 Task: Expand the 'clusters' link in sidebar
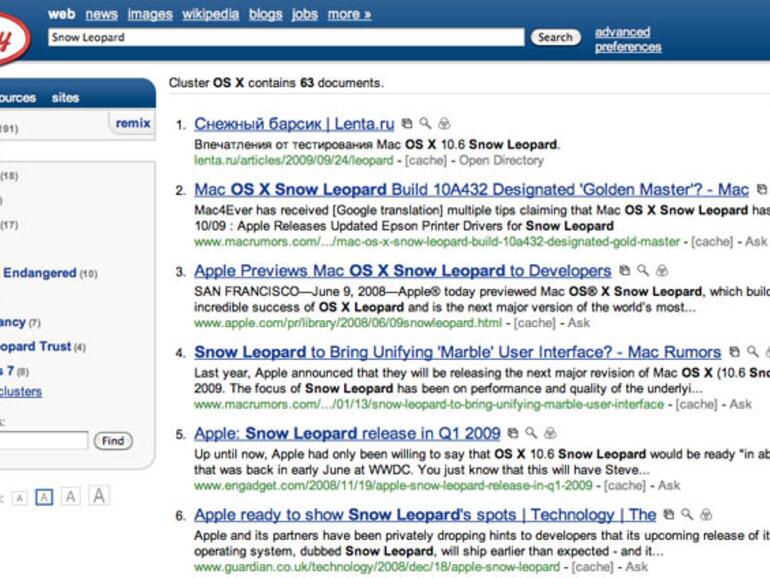click(x=21, y=391)
